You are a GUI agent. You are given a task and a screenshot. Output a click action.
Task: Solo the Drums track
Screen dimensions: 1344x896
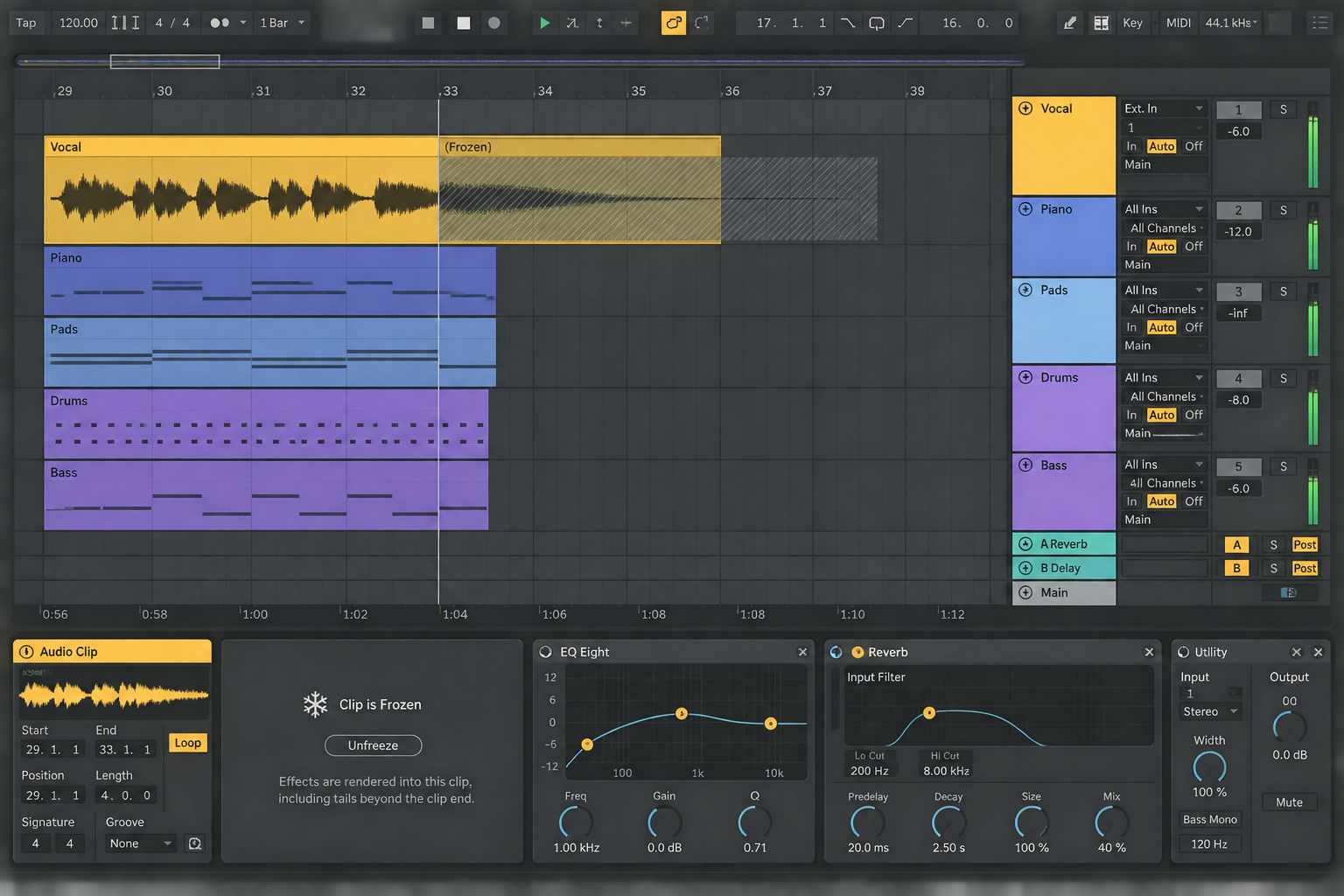tap(1284, 378)
